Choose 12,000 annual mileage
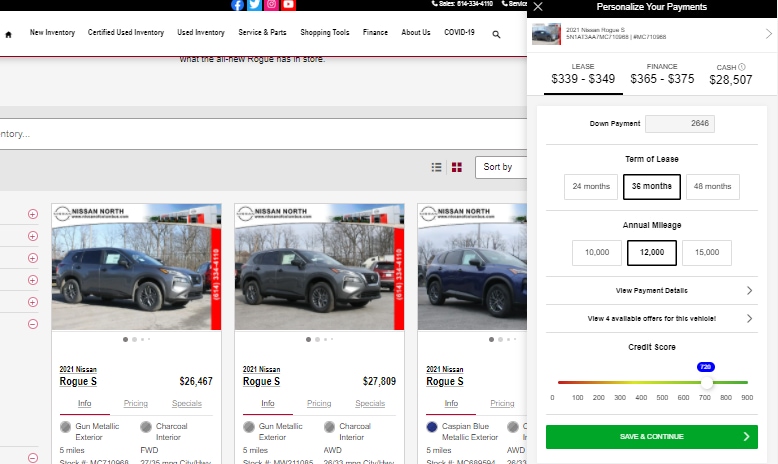 click(x=651, y=253)
